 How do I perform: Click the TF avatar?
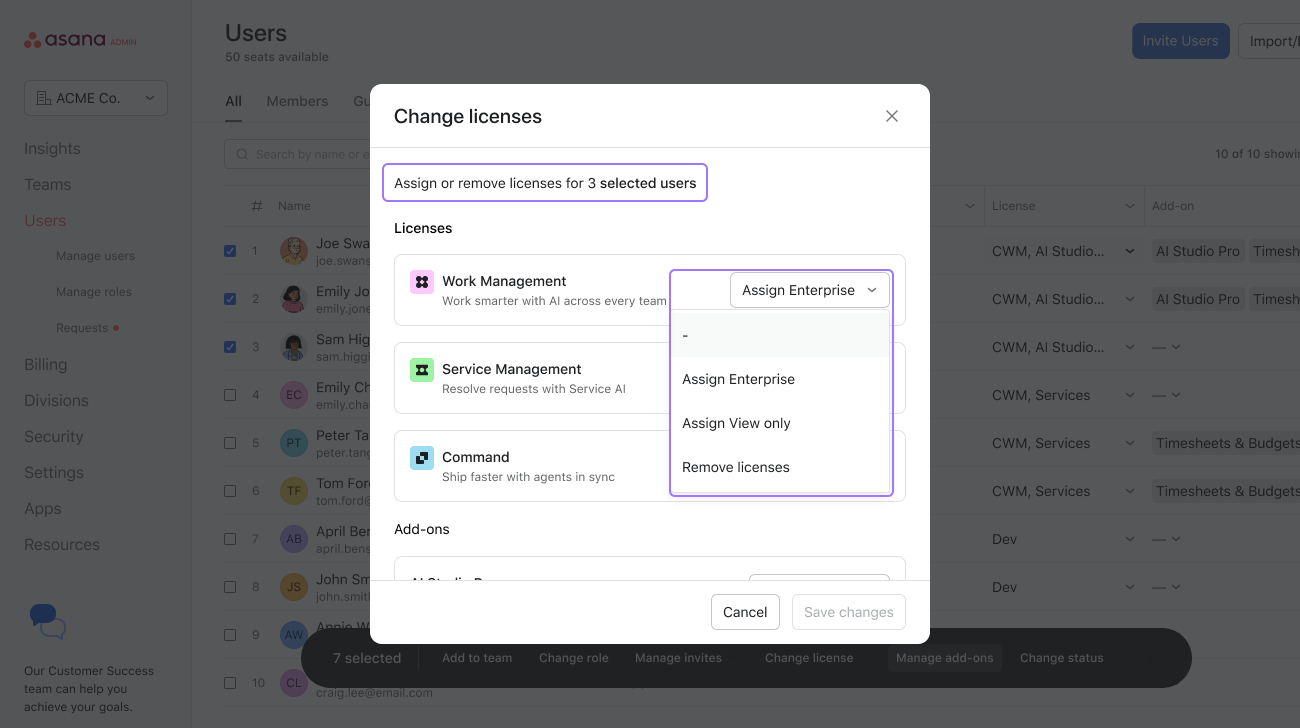[x=294, y=491]
